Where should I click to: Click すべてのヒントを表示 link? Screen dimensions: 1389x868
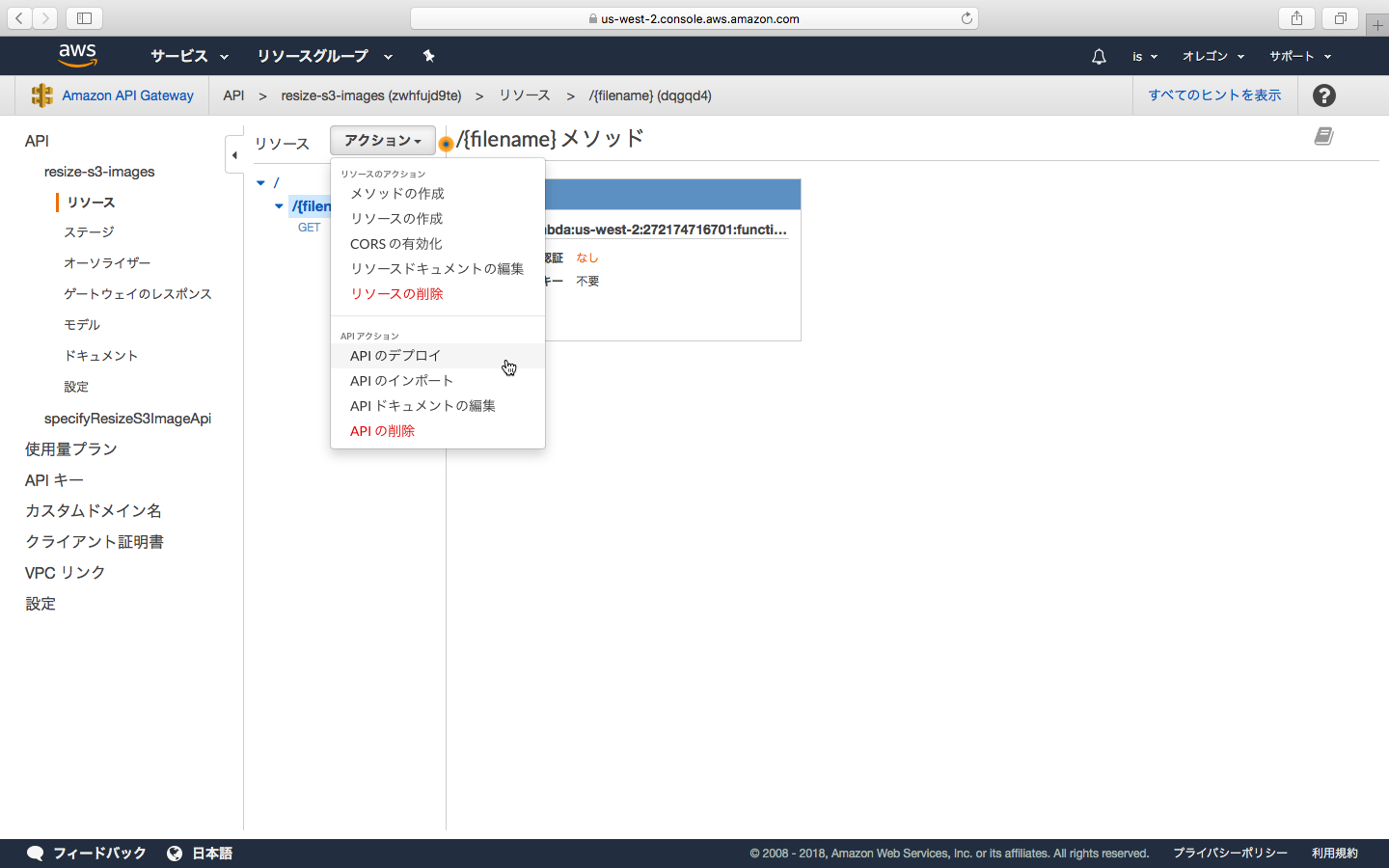[1214, 95]
